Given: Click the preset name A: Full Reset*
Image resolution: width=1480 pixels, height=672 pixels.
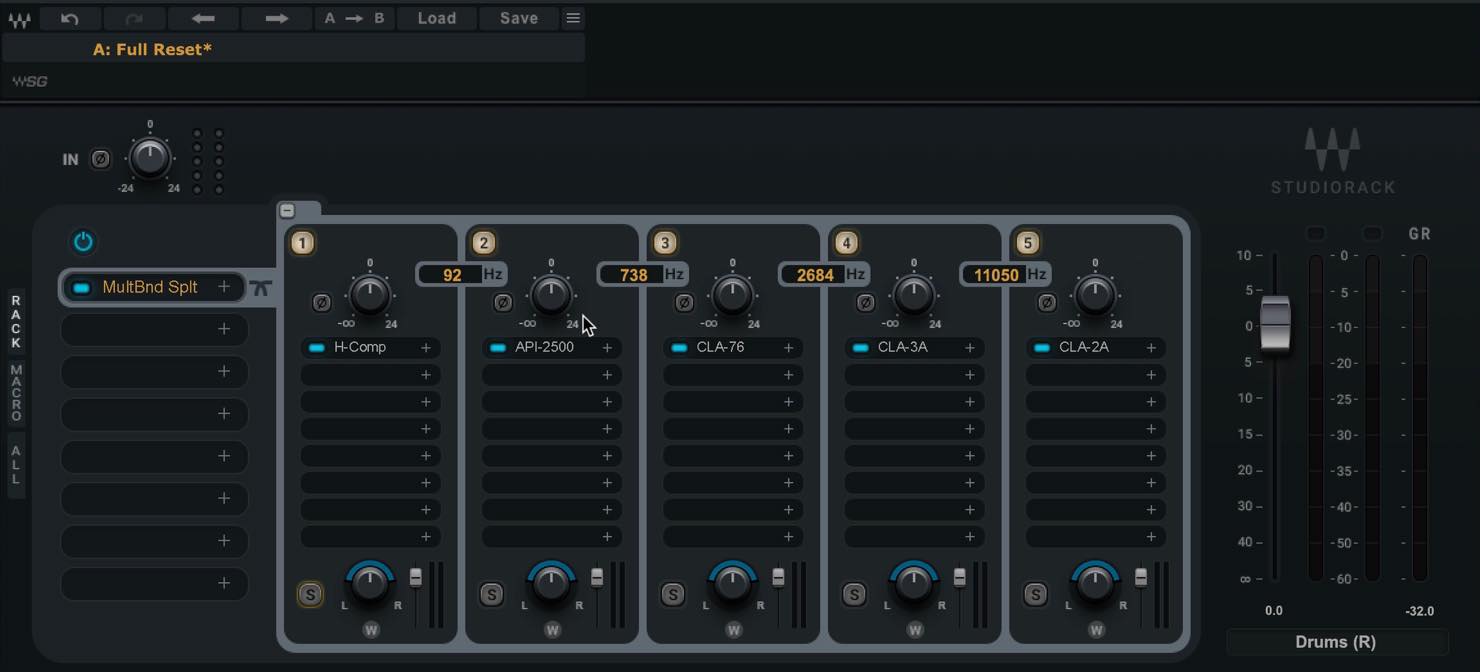Looking at the screenshot, I should [152, 49].
